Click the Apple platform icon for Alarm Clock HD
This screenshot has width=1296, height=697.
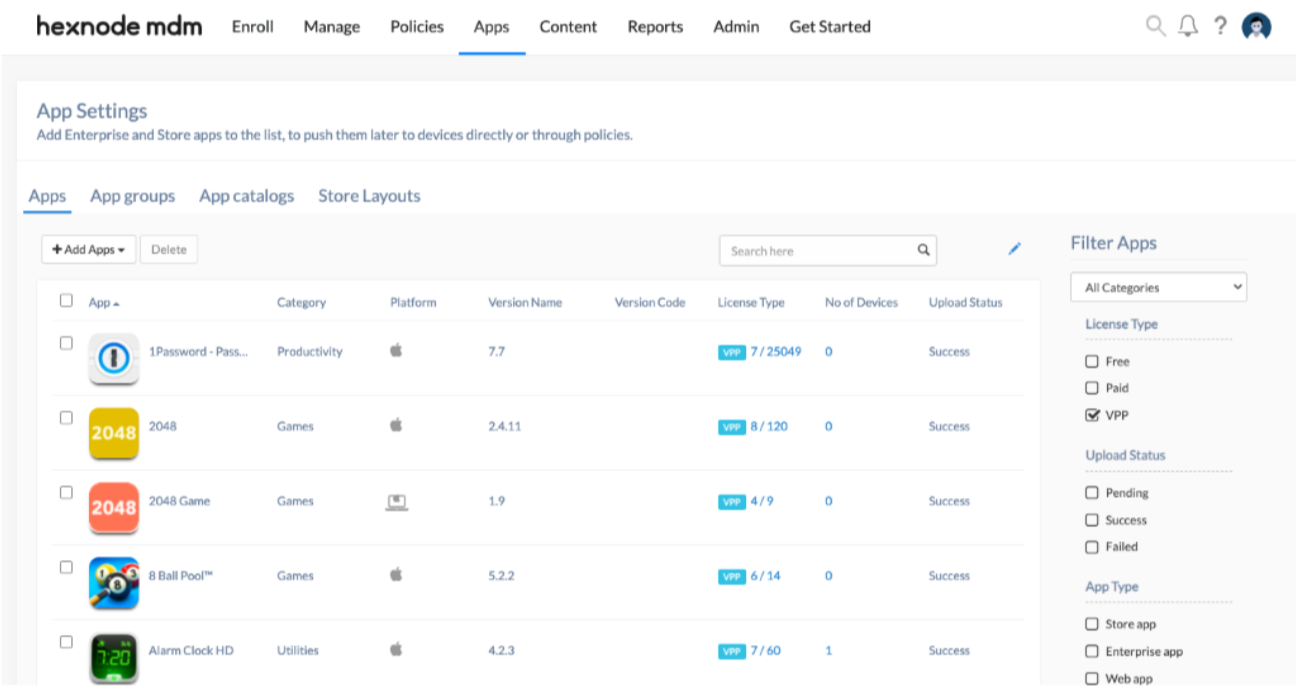pos(396,650)
